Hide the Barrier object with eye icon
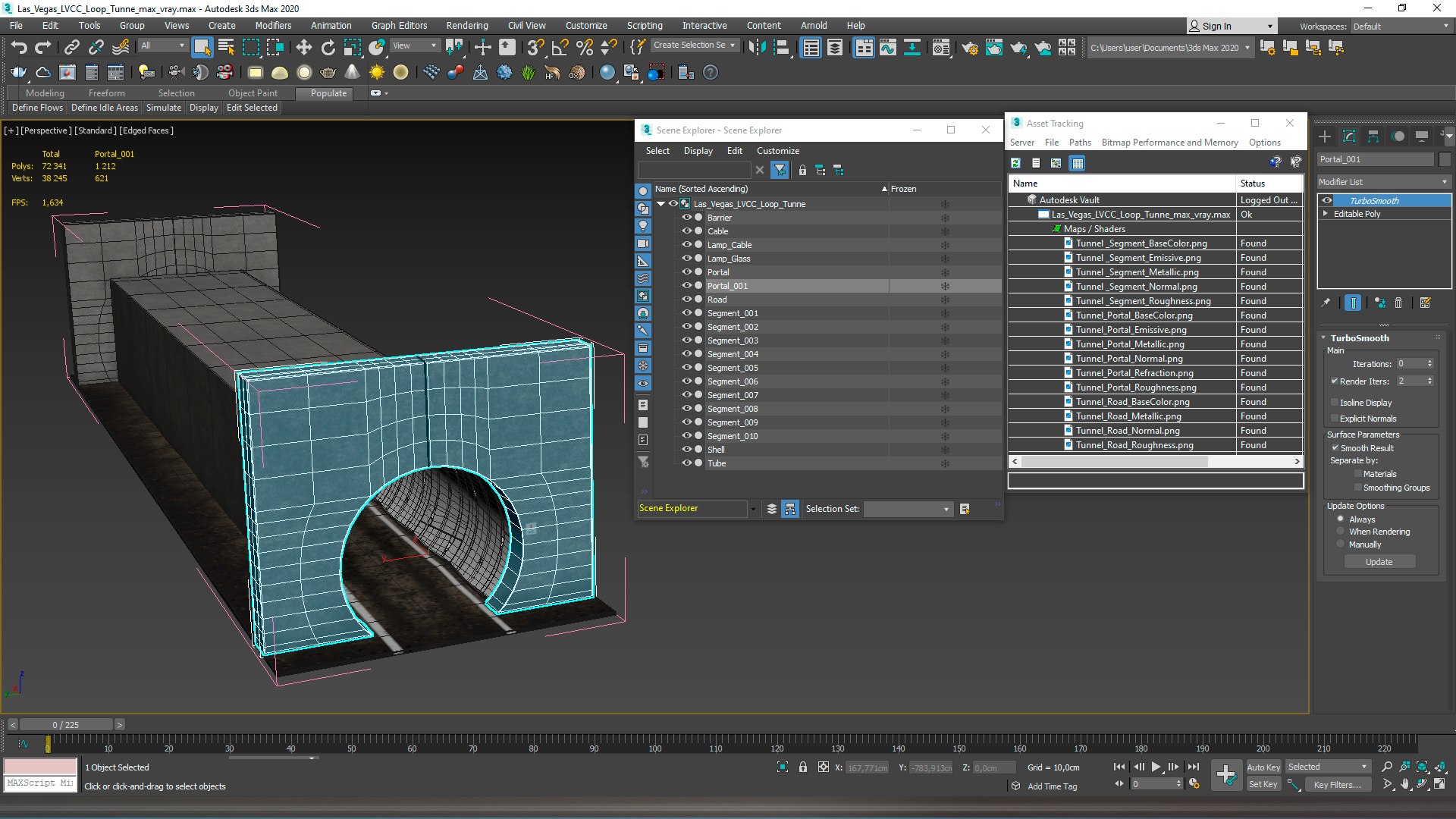1456x819 pixels. [686, 218]
